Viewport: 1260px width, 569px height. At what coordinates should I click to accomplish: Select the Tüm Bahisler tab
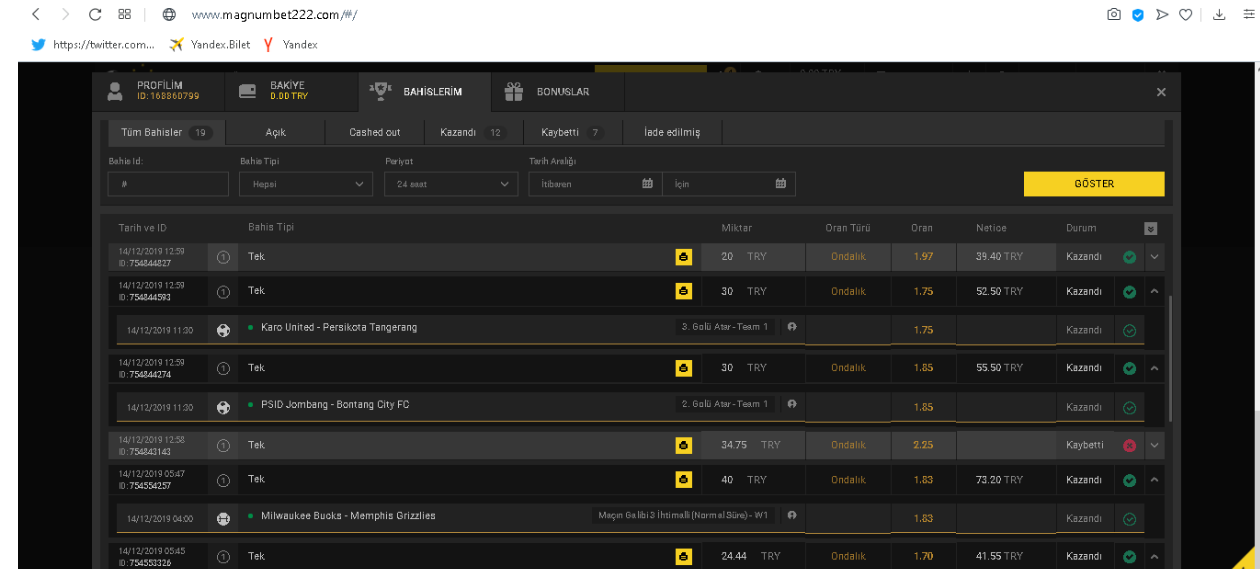(167, 132)
